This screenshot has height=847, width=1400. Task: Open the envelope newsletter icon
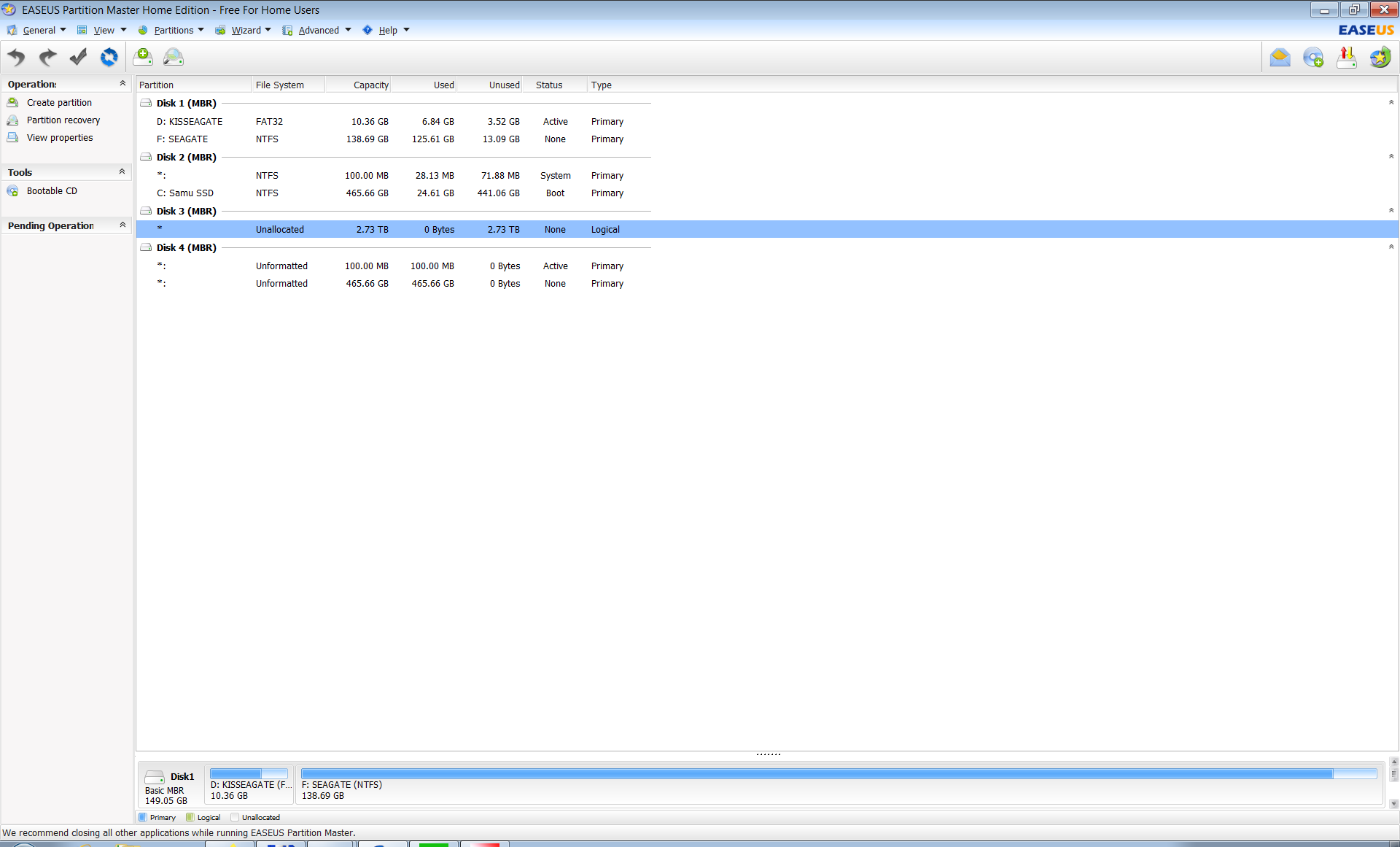point(1280,57)
